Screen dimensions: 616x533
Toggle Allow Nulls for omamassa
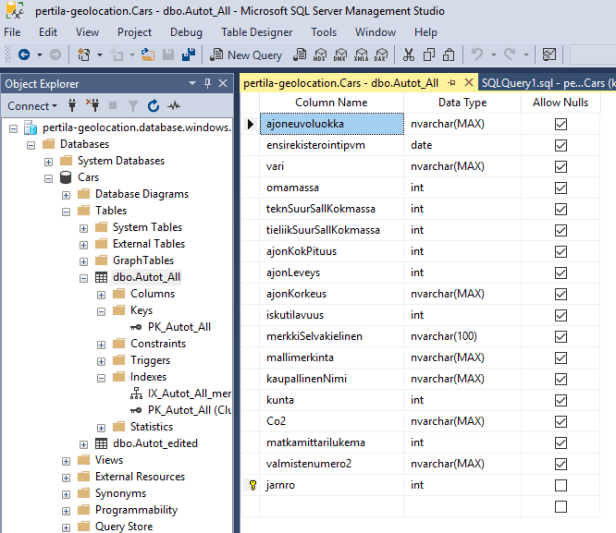pos(561,188)
